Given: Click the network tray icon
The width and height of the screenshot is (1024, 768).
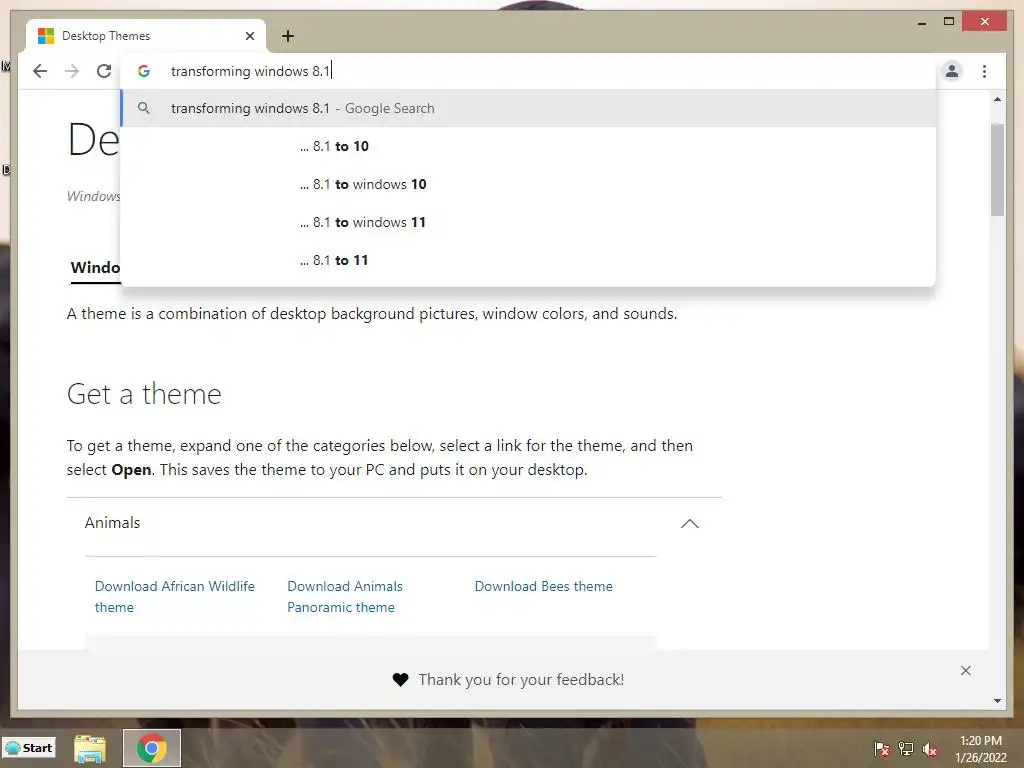Looking at the screenshot, I should click(906, 748).
